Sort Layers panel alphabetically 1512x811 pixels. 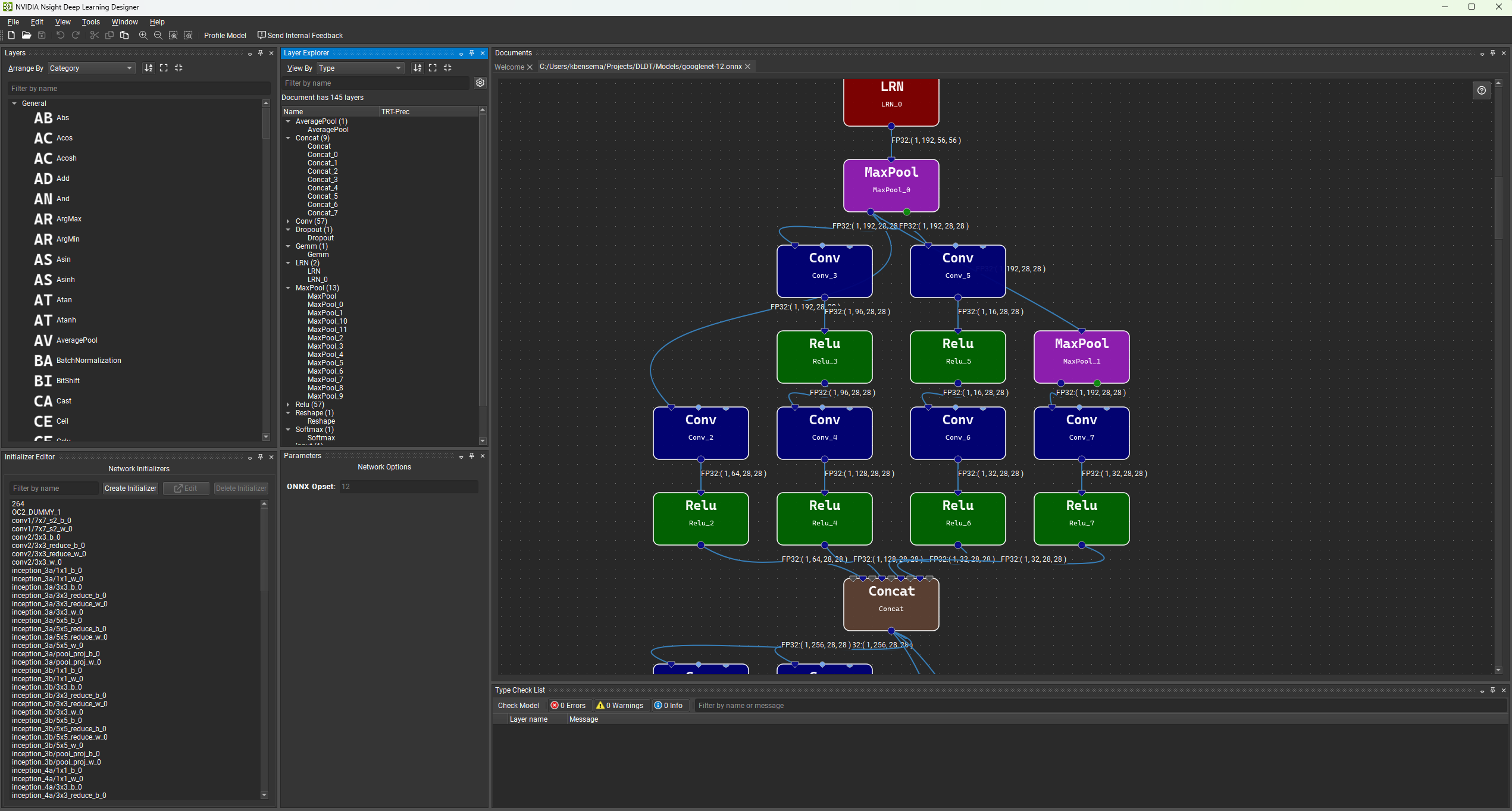coord(149,68)
